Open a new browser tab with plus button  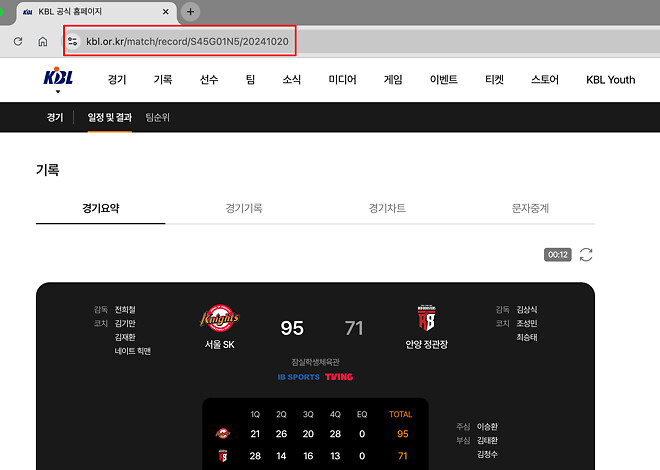click(x=190, y=12)
